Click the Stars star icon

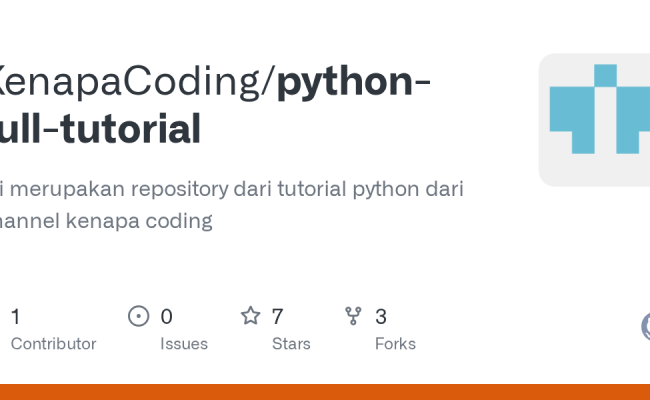tap(251, 315)
